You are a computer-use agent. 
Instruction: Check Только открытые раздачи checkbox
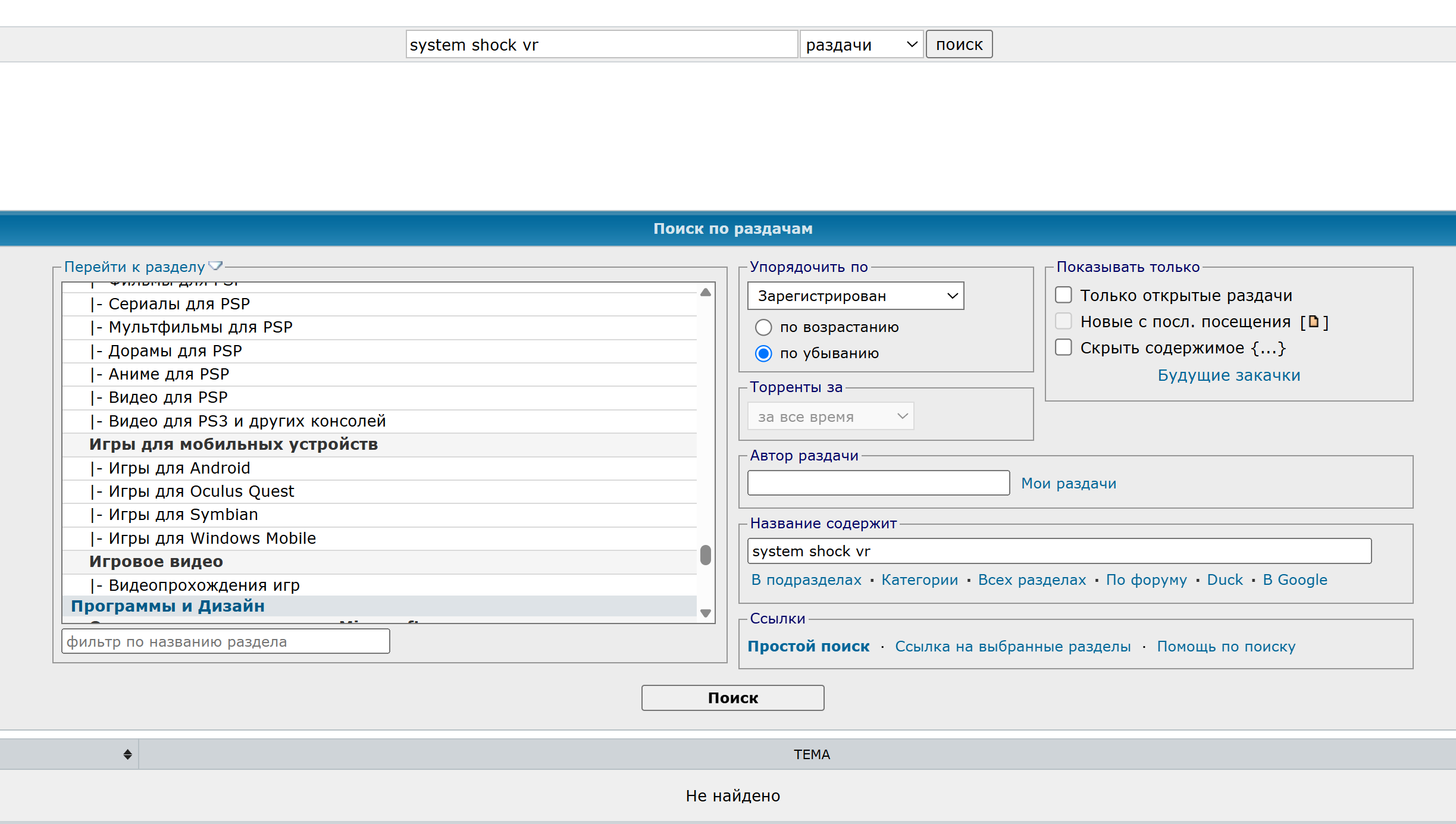click(1063, 295)
